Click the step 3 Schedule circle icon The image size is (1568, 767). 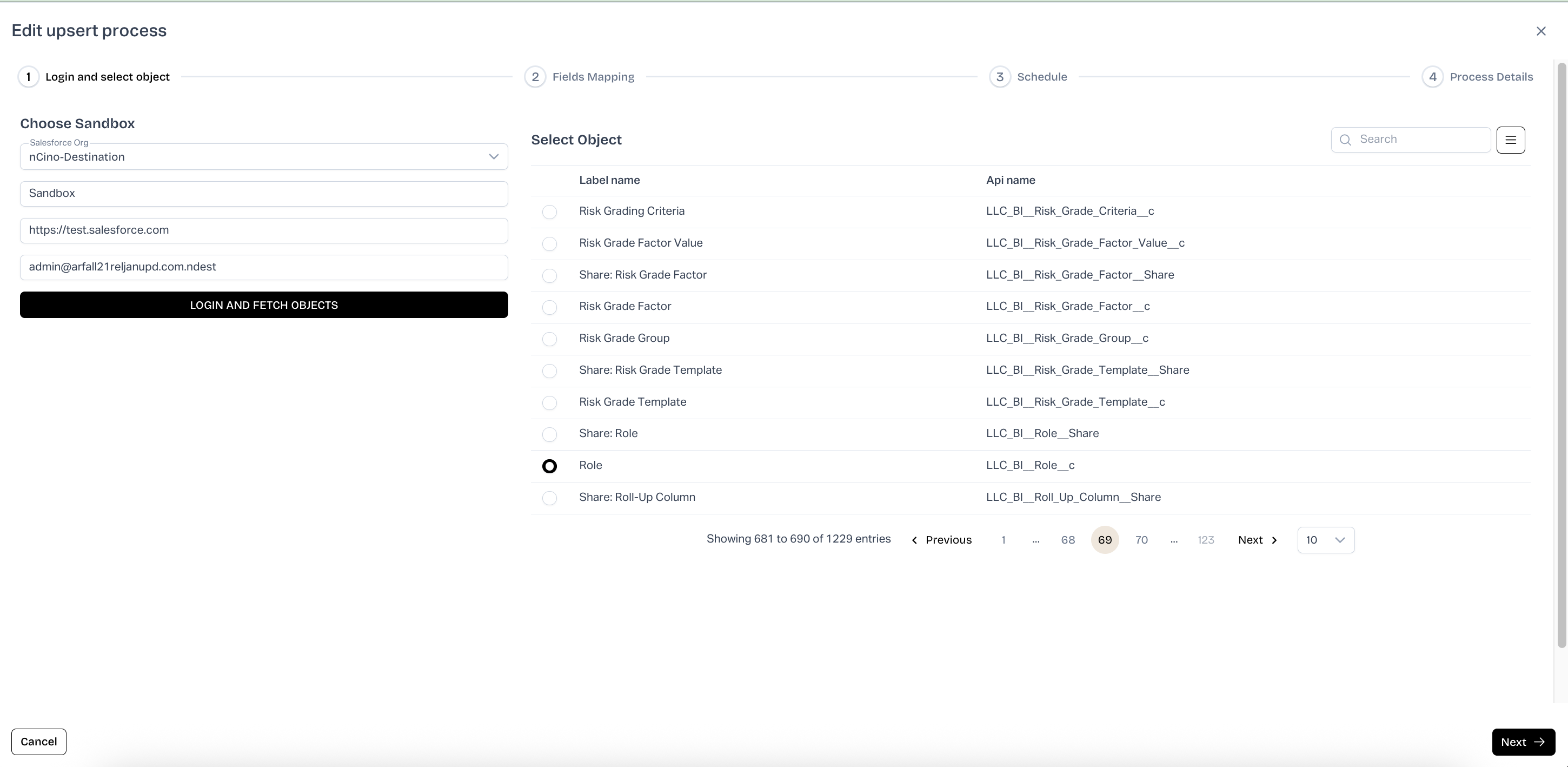pyautogui.click(x=1000, y=77)
